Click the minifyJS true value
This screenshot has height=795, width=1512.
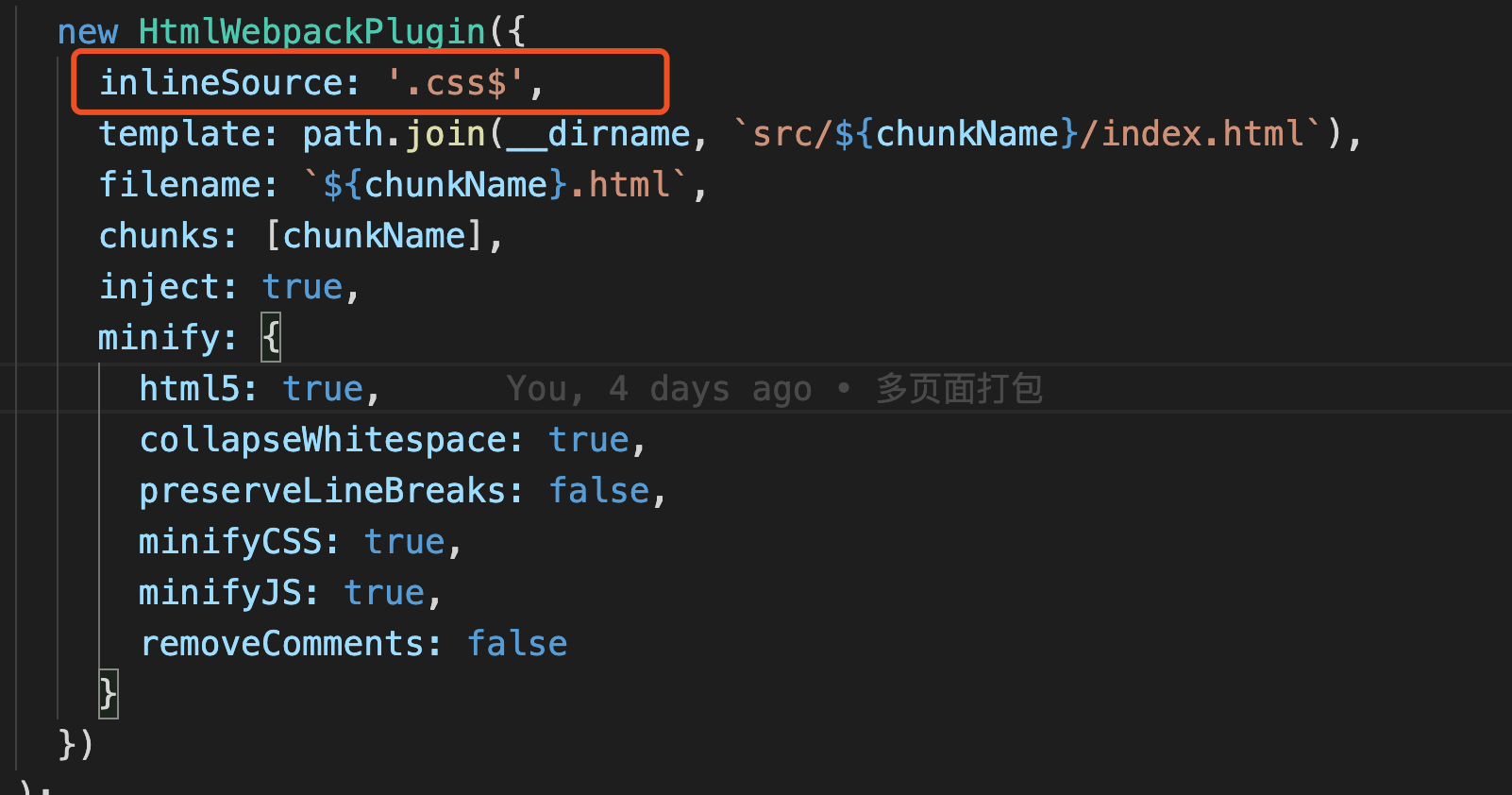pyautogui.click(x=384, y=593)
